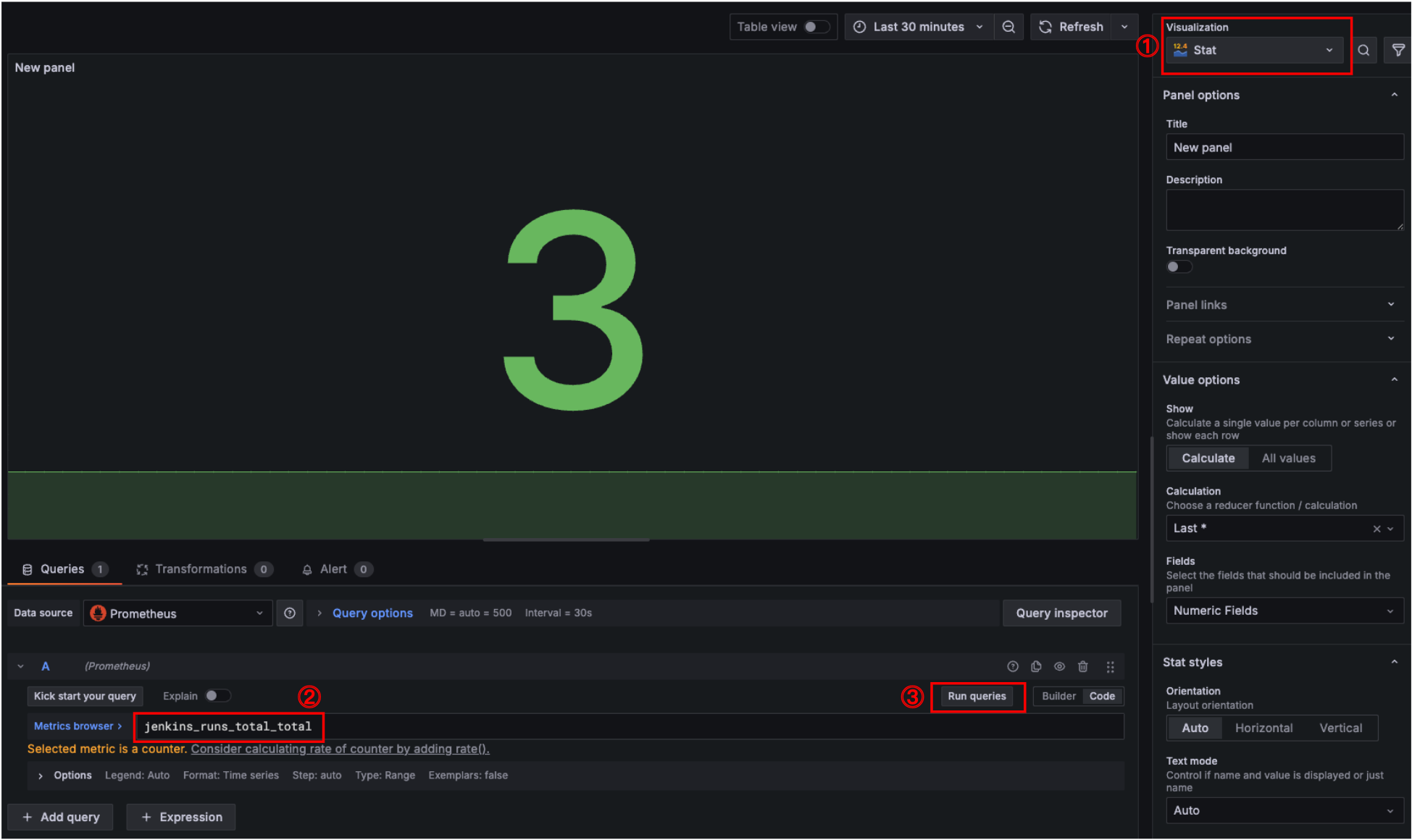Click the drag handle dots on query A
This screenshot has height=840, width=1412.
(x=1110, y=667)
